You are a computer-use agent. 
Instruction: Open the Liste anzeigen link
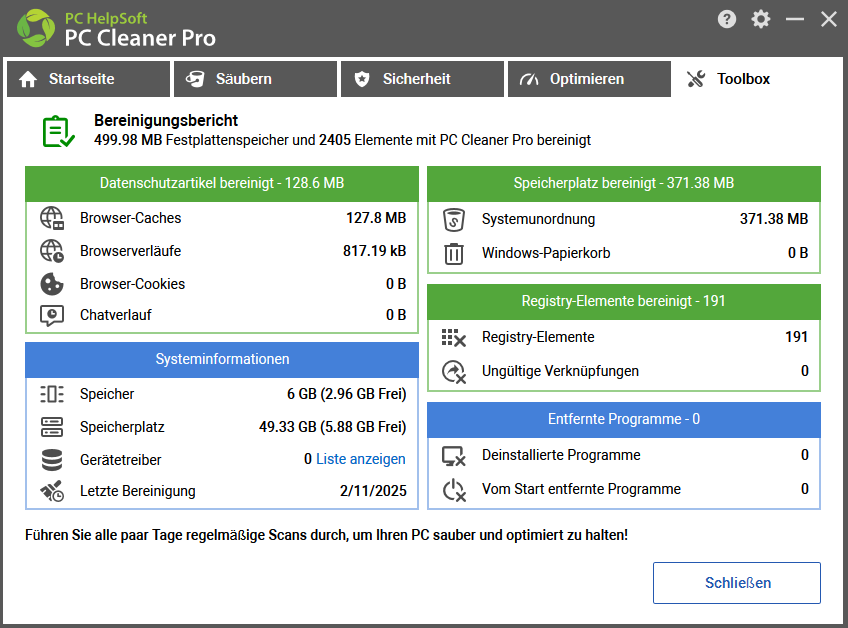tap(361, 459)
